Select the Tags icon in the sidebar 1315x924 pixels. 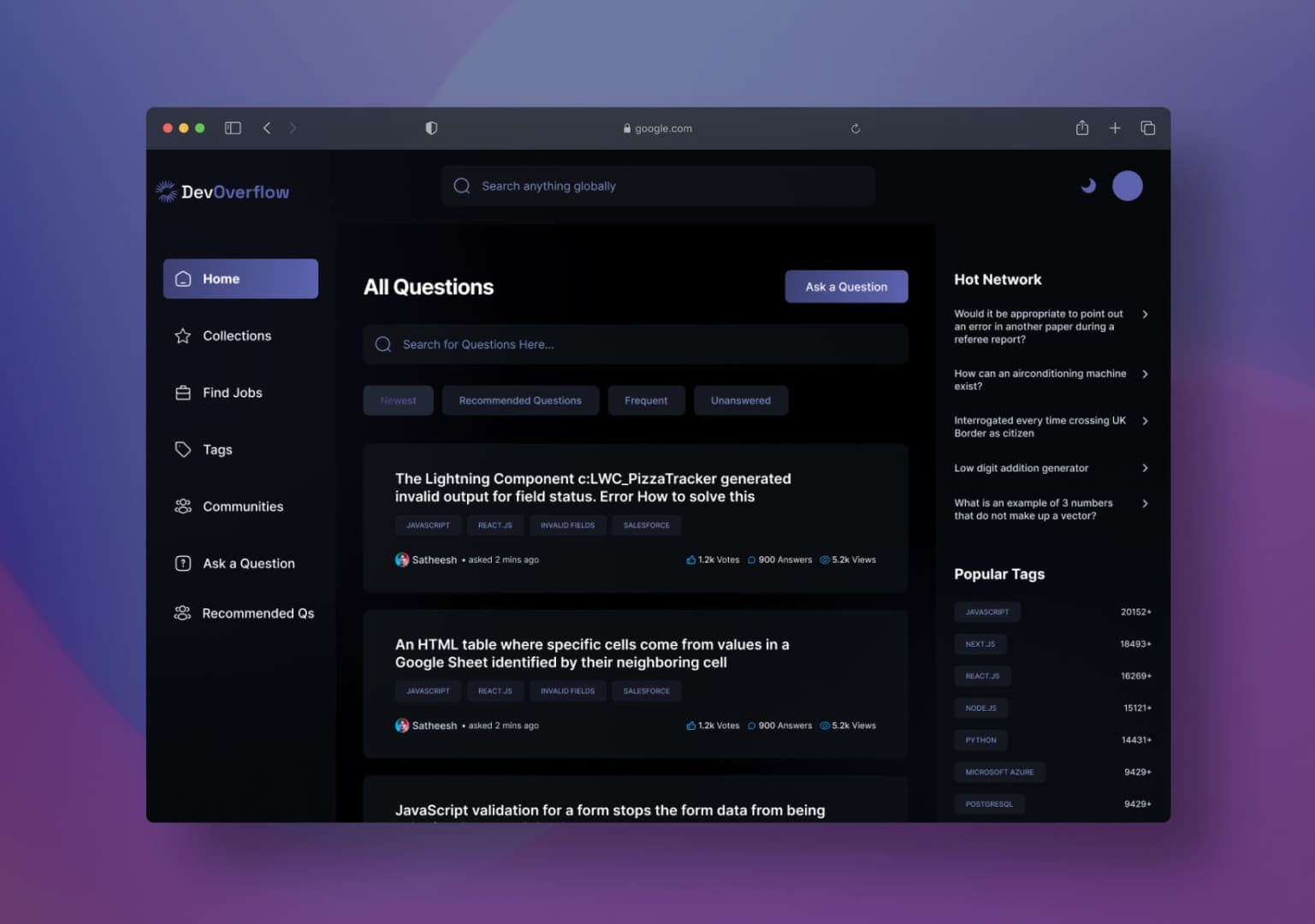pyautogui.click(x=182, y=448)
